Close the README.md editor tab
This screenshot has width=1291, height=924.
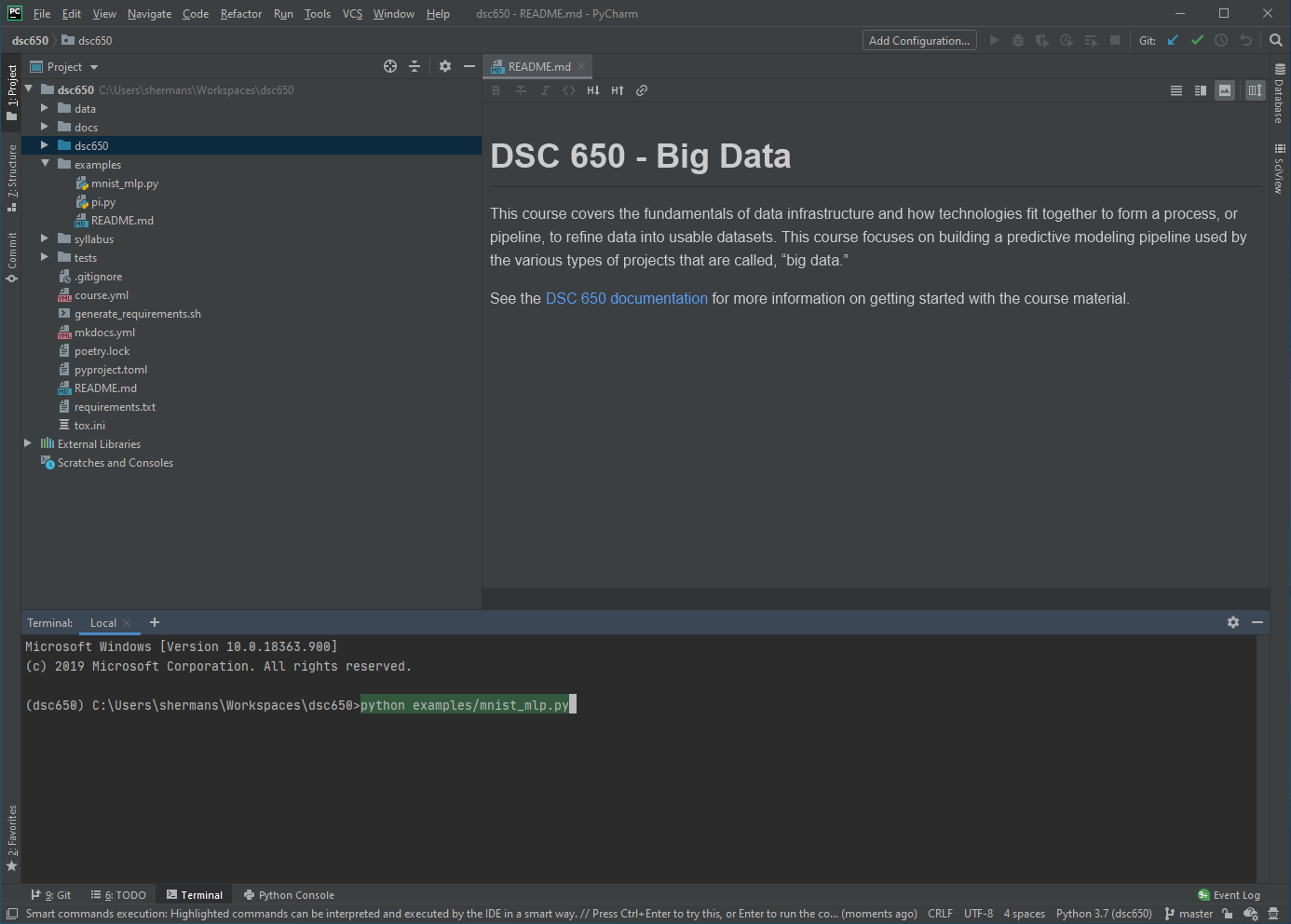[581, 66]
